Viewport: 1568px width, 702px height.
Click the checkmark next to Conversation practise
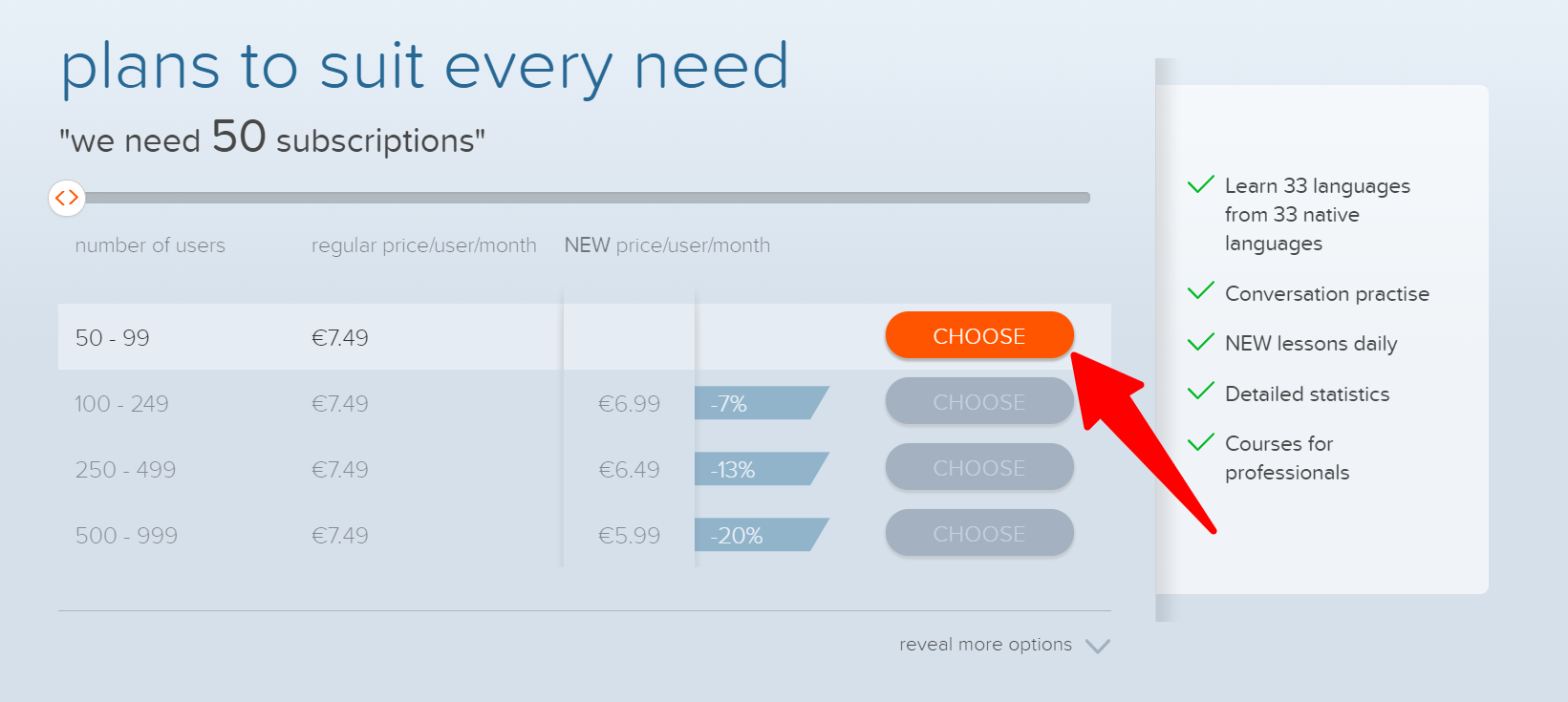coord(1202,292)
